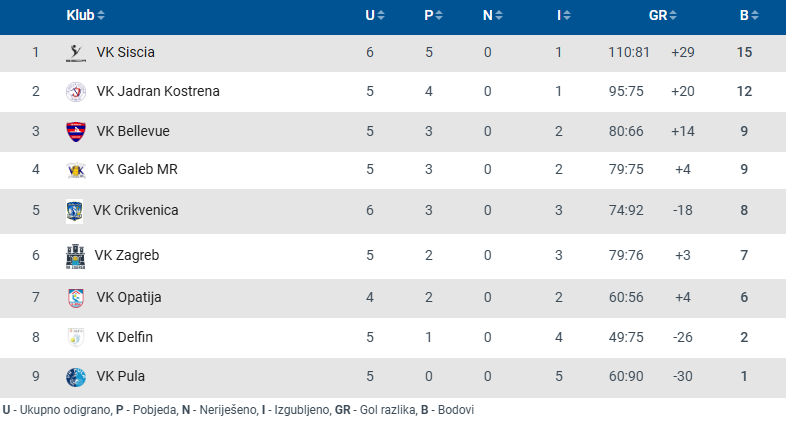The image size is (786, 423).
Task: Sort by GR goal difference header
Action: click(662, 15)
